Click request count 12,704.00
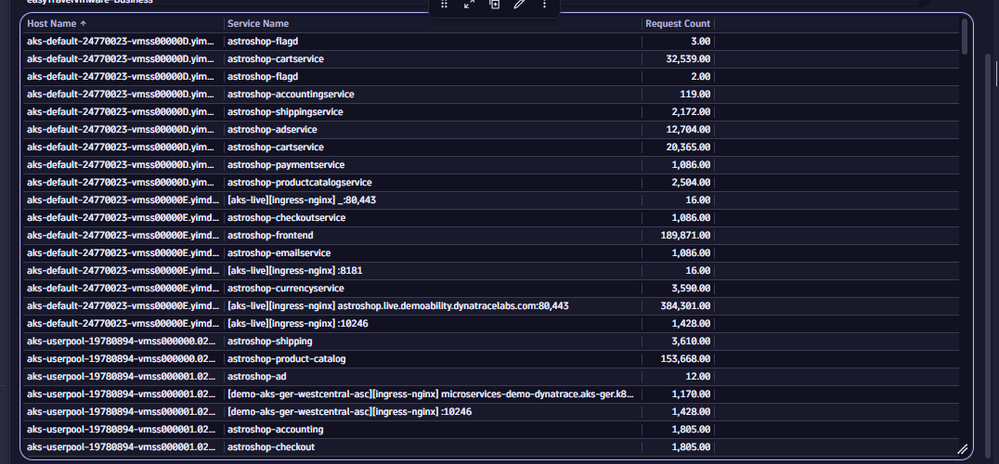Viewport: 999px width, 464px height. point(688,129)
